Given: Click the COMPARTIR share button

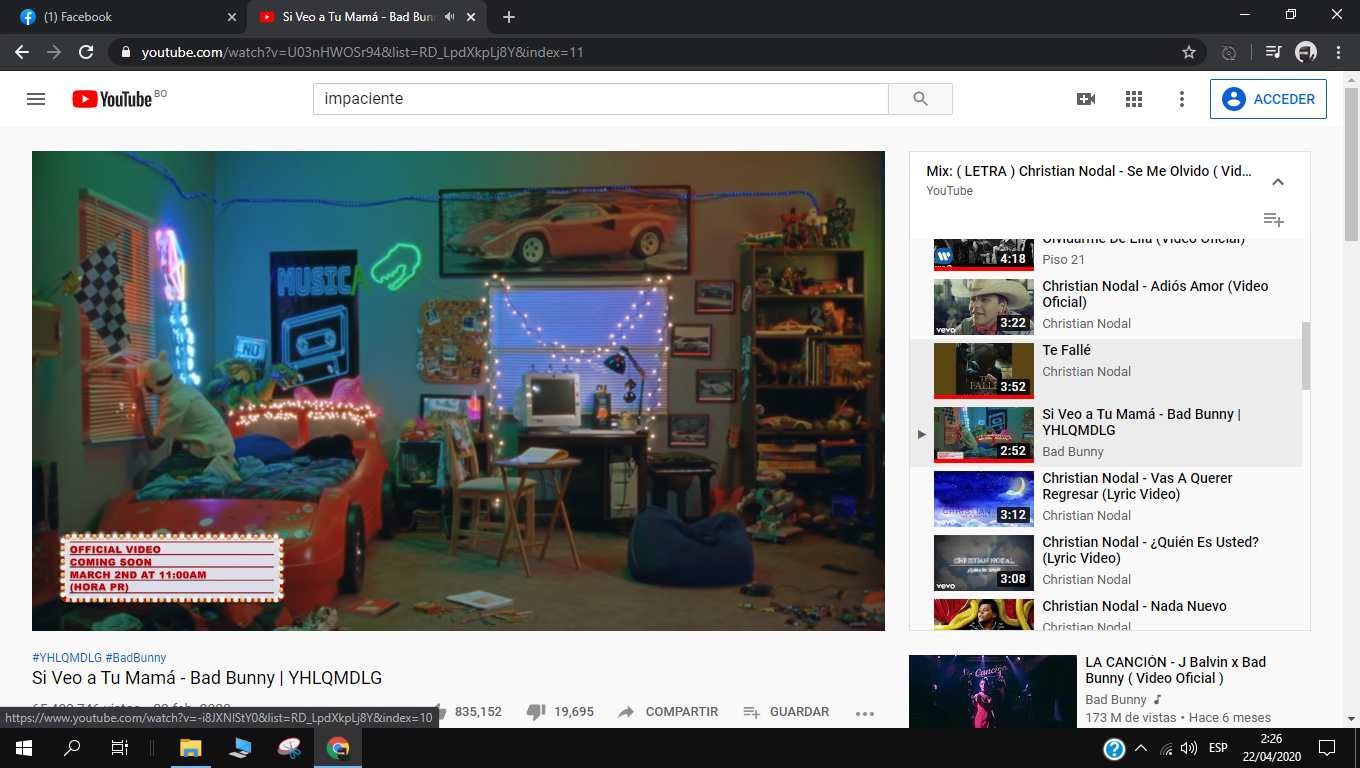Looking at the screenshot, I should coord(667,712).
